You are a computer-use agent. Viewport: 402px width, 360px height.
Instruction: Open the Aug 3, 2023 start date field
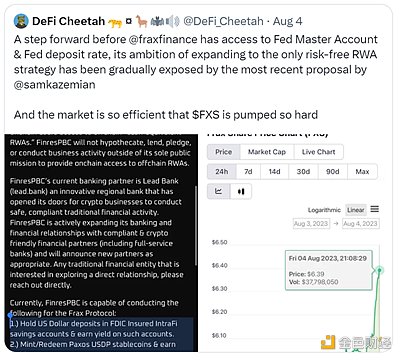[x=311, y=223]
